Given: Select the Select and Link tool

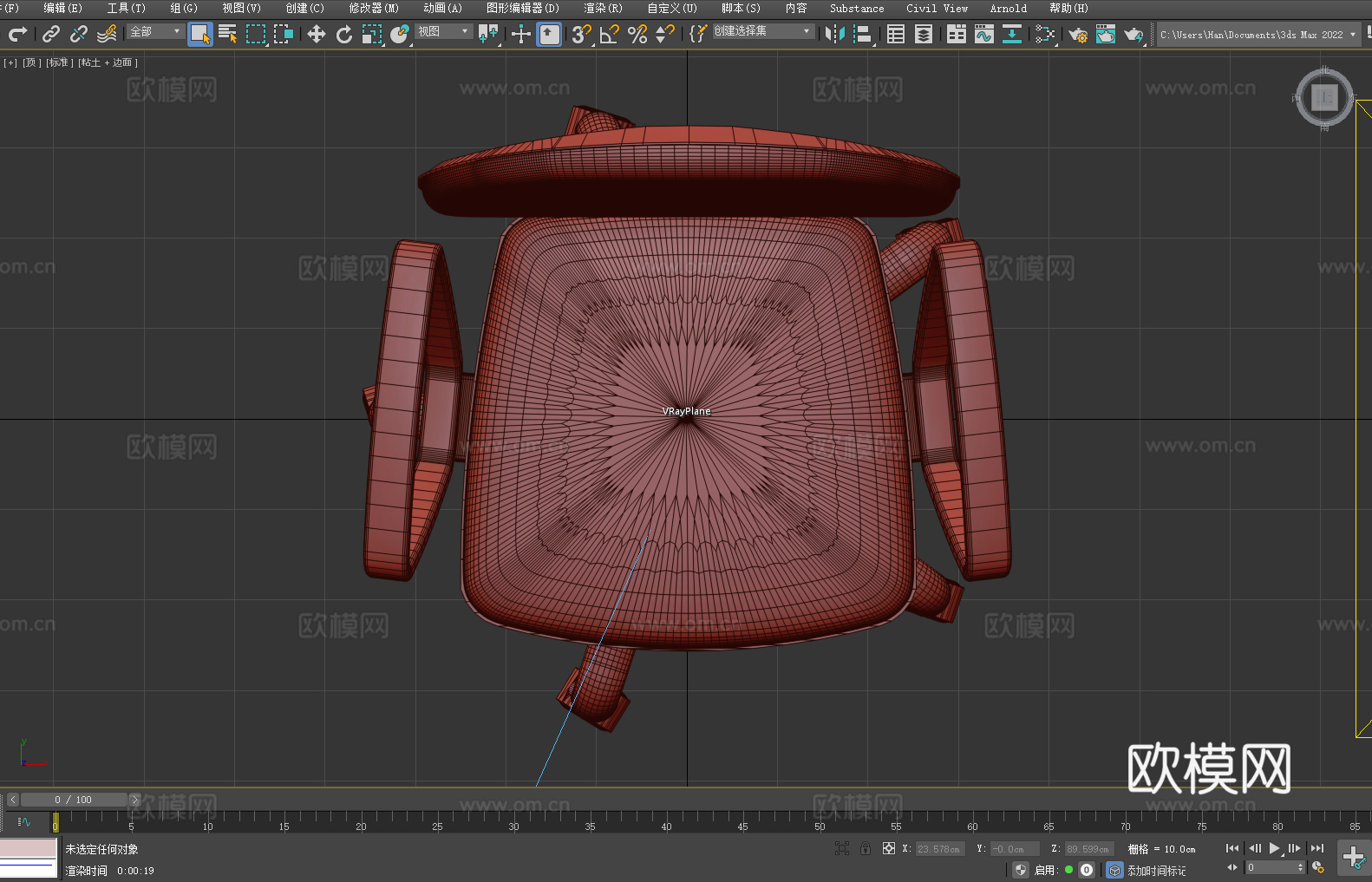Looking at the screenshot, I should click(51, 34).
